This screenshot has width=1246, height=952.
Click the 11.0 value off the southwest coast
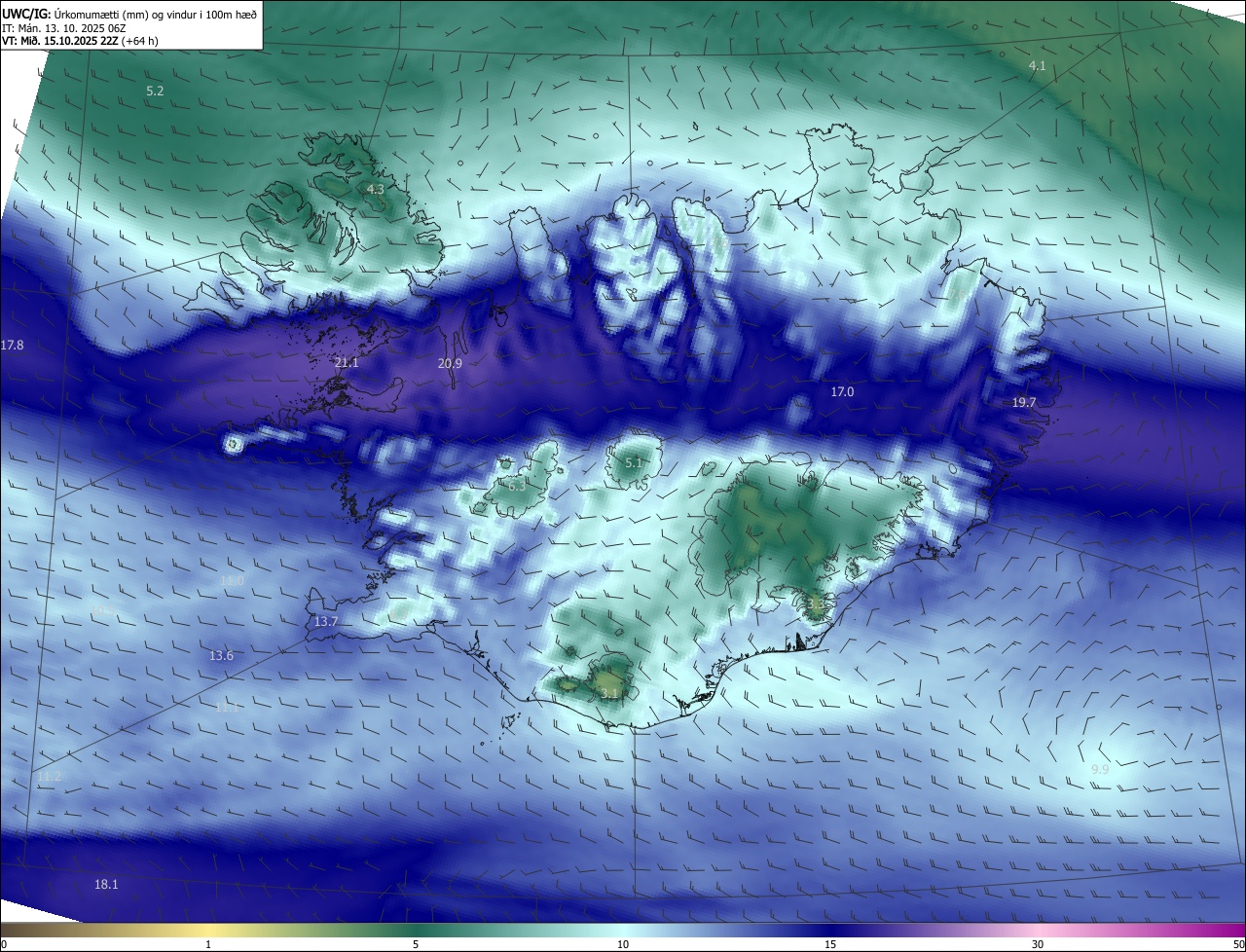pos(232,580)
